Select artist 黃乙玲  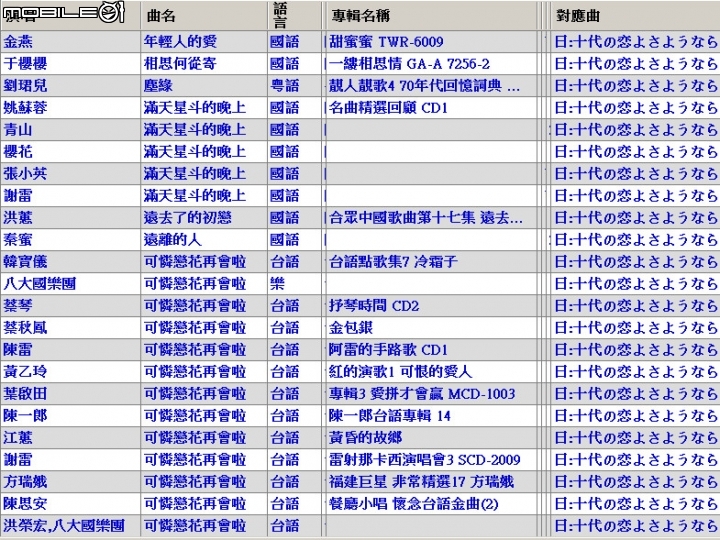point(25,372)
